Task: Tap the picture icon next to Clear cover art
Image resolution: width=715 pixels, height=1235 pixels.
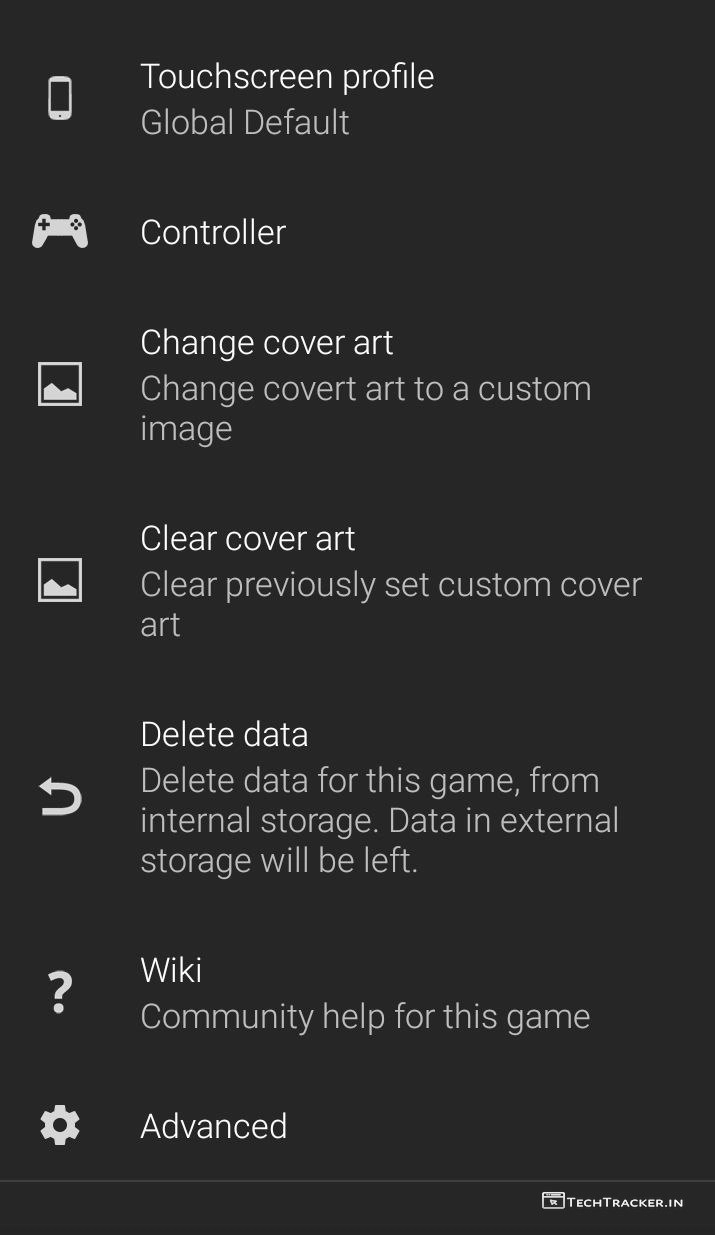Action: (x=60, y=580)
